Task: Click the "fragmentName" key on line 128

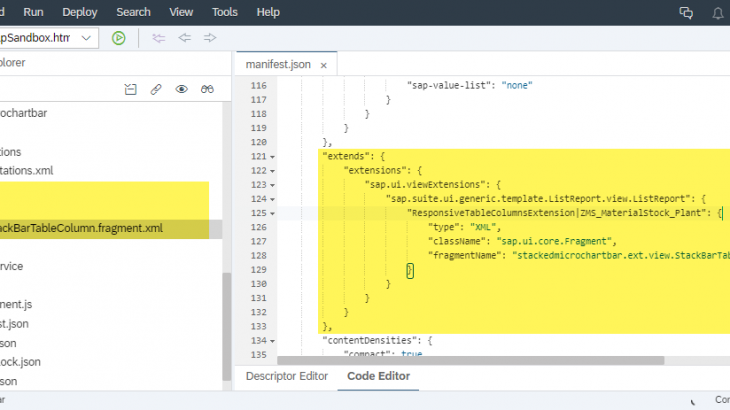Action: pyautogui.click(x=465, y=255)
